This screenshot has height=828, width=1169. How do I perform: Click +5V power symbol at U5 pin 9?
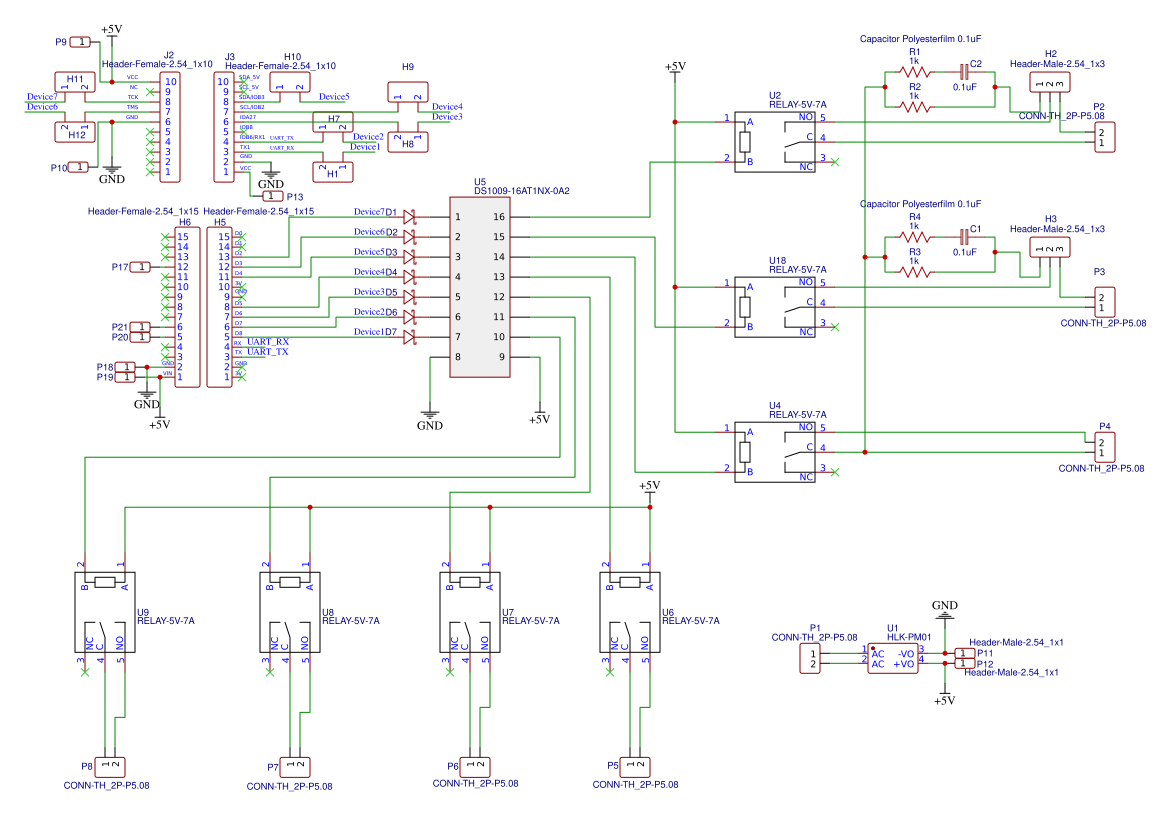pos(540,416)
